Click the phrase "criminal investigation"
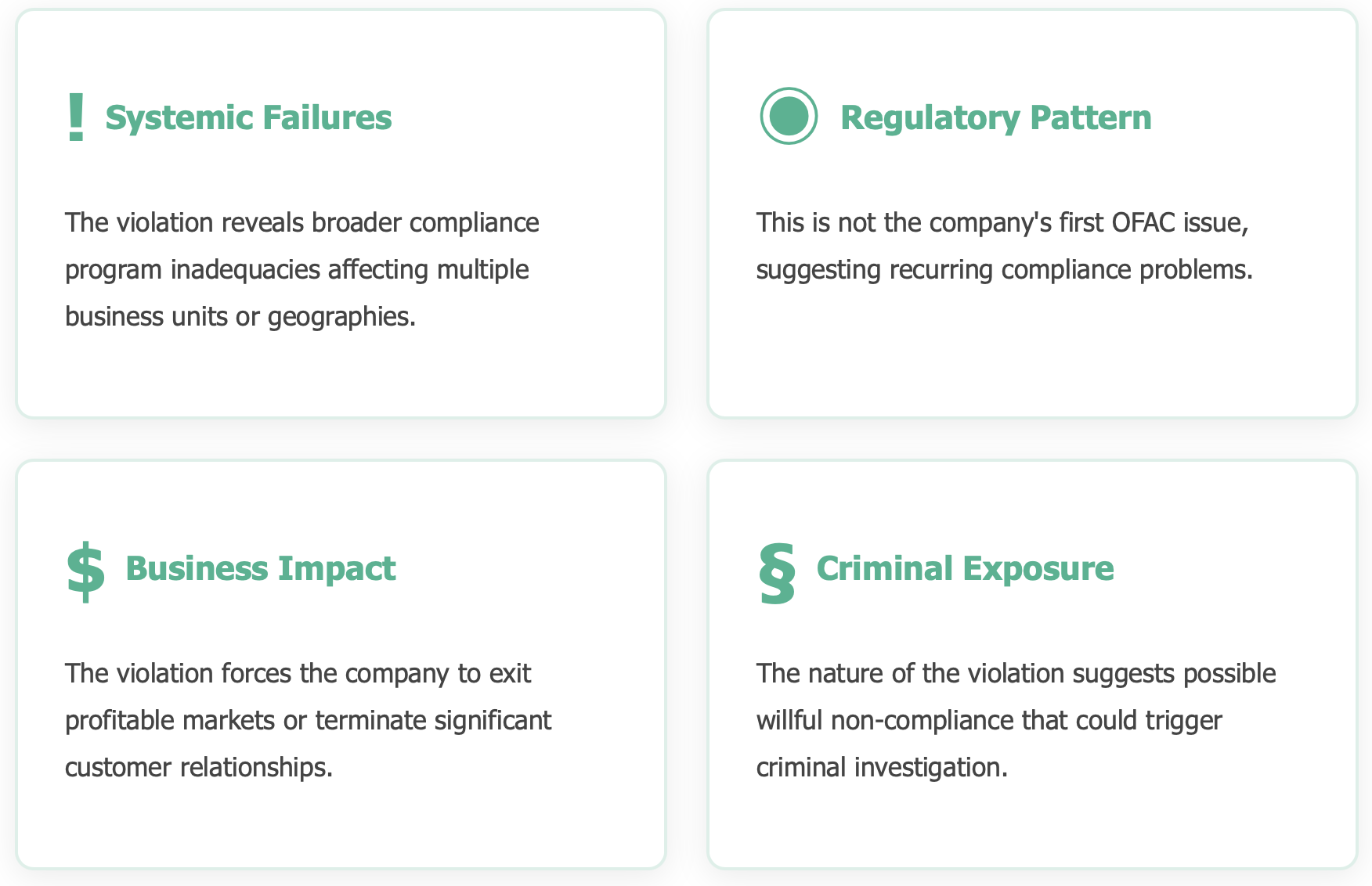 pyautogui.click(x=880, y=767)
